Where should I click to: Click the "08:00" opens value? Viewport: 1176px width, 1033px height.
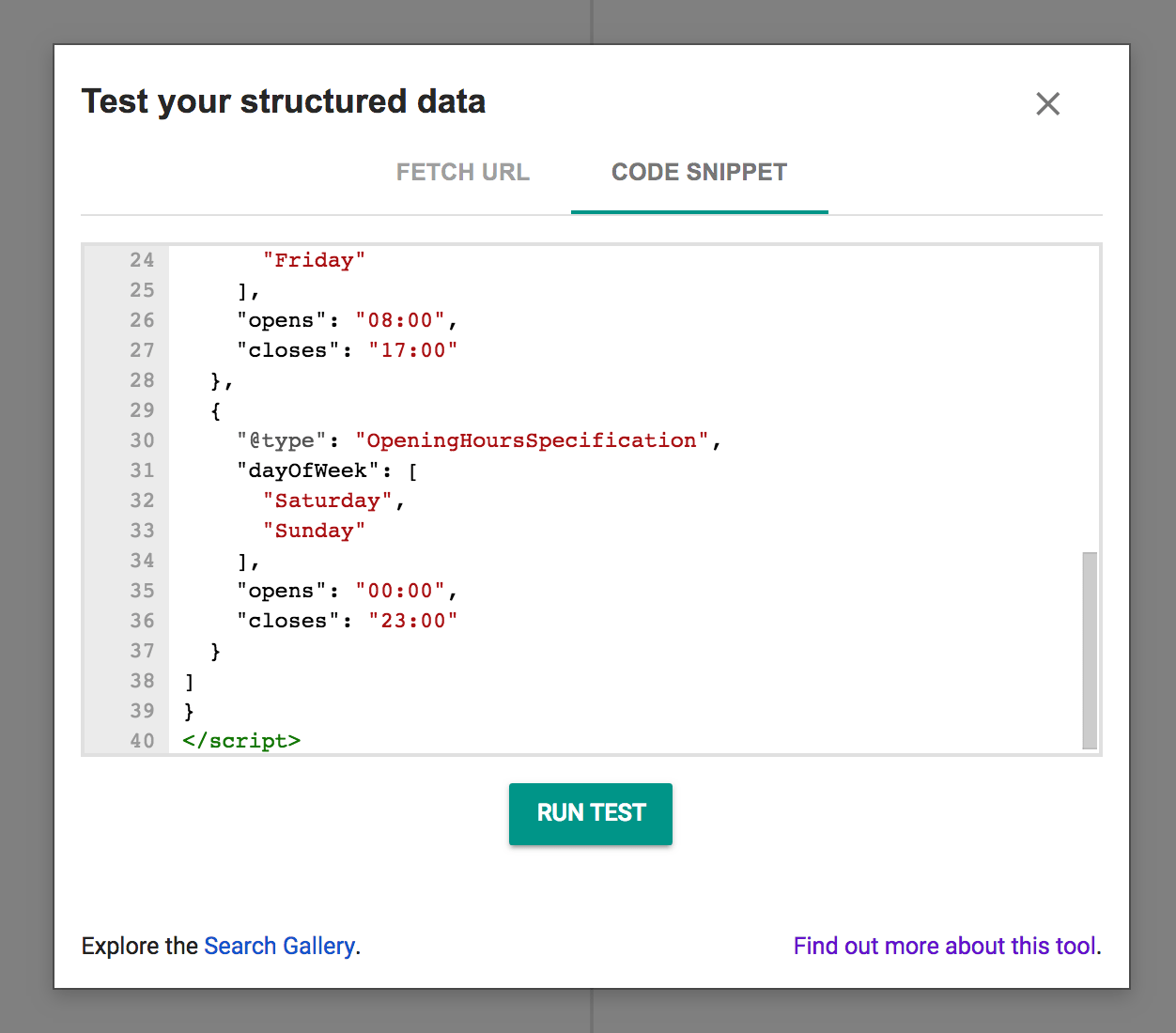tap(400, 320)
